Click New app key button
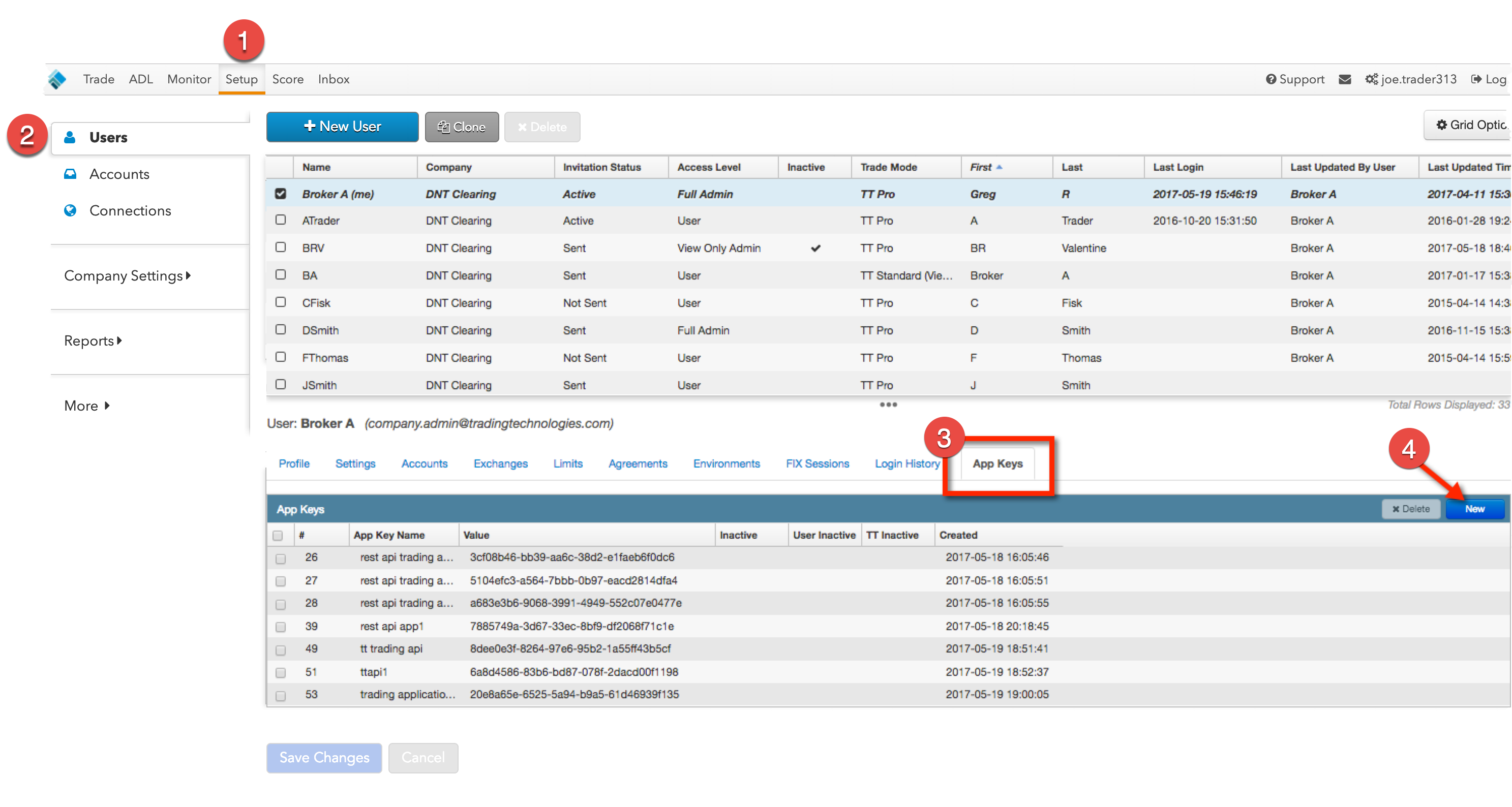Screen dimensions: 1512x807 pyautogui.click(x=1474, y=509)
